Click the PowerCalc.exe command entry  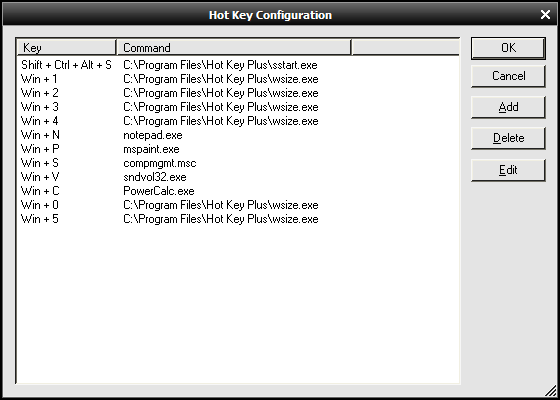click(x=159, y=191)
